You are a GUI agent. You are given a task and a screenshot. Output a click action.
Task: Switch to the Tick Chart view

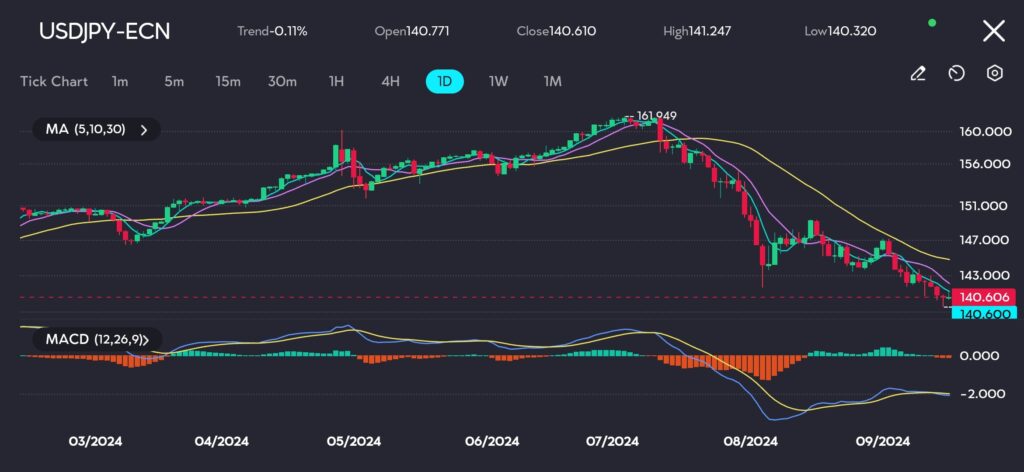tap(54, 81)
